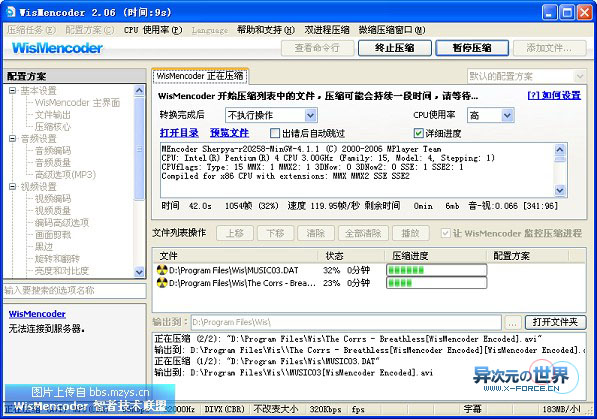Screen dimensions: 597x419
Task: Select 文件输出 tree item
Action: (x=53, y=115)
